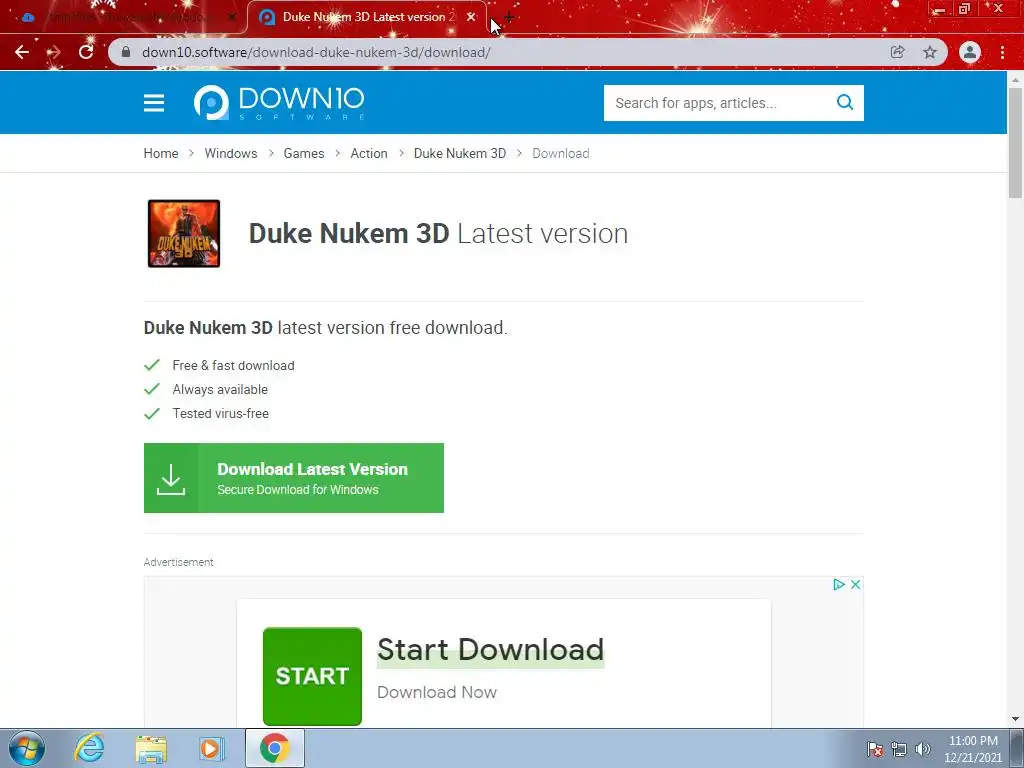The image size is (1024, 768).
Task: Click the Action Center flag tray icon
Action: point(875,749)
